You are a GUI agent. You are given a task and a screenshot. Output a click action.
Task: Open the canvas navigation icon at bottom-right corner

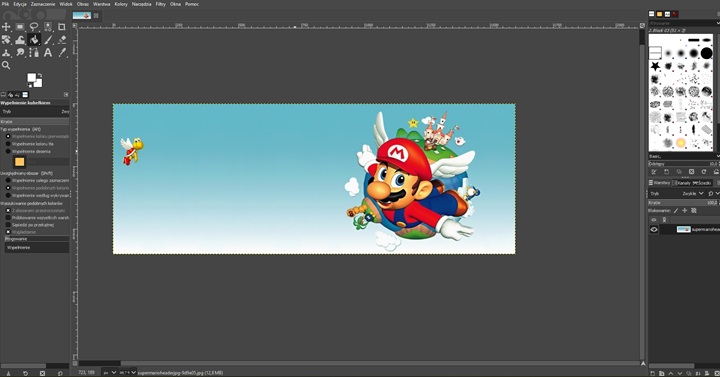tap(643, 363)
